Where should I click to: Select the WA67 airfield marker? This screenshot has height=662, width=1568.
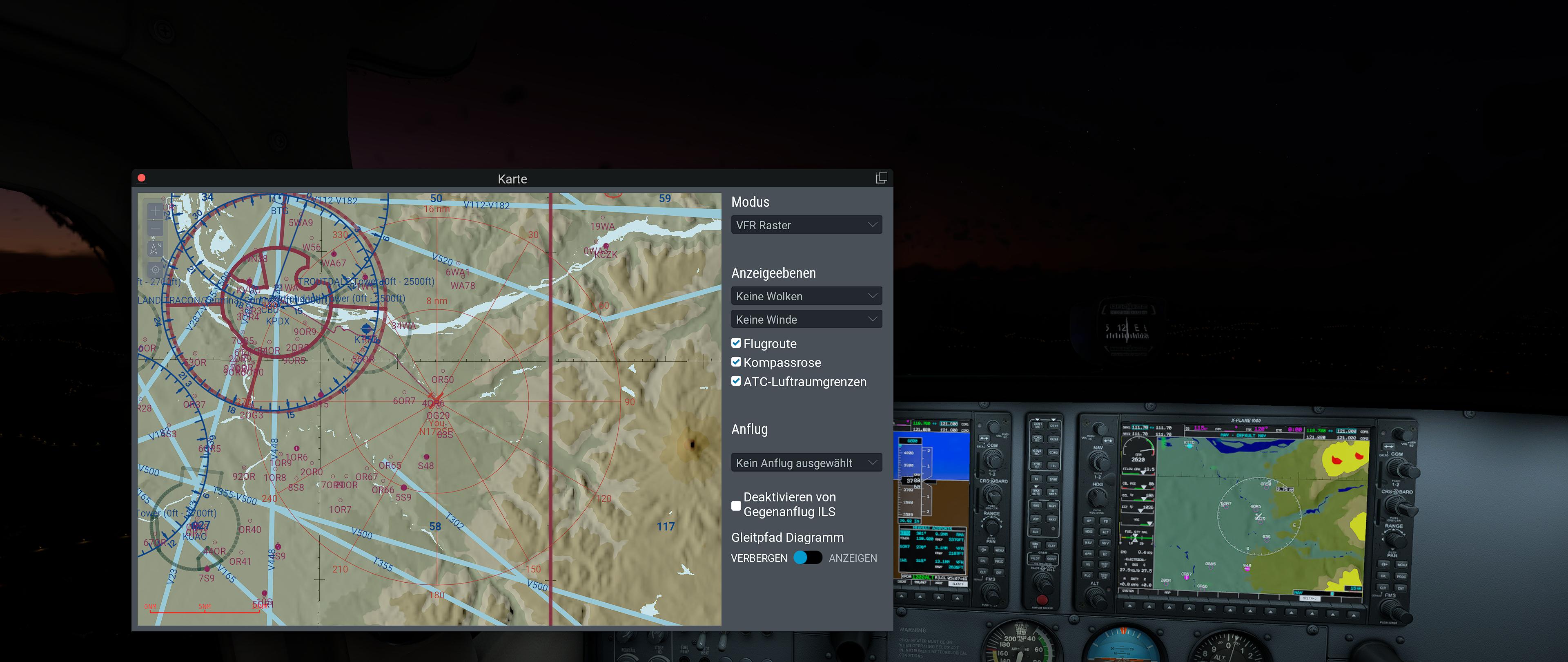coord(334,253)
